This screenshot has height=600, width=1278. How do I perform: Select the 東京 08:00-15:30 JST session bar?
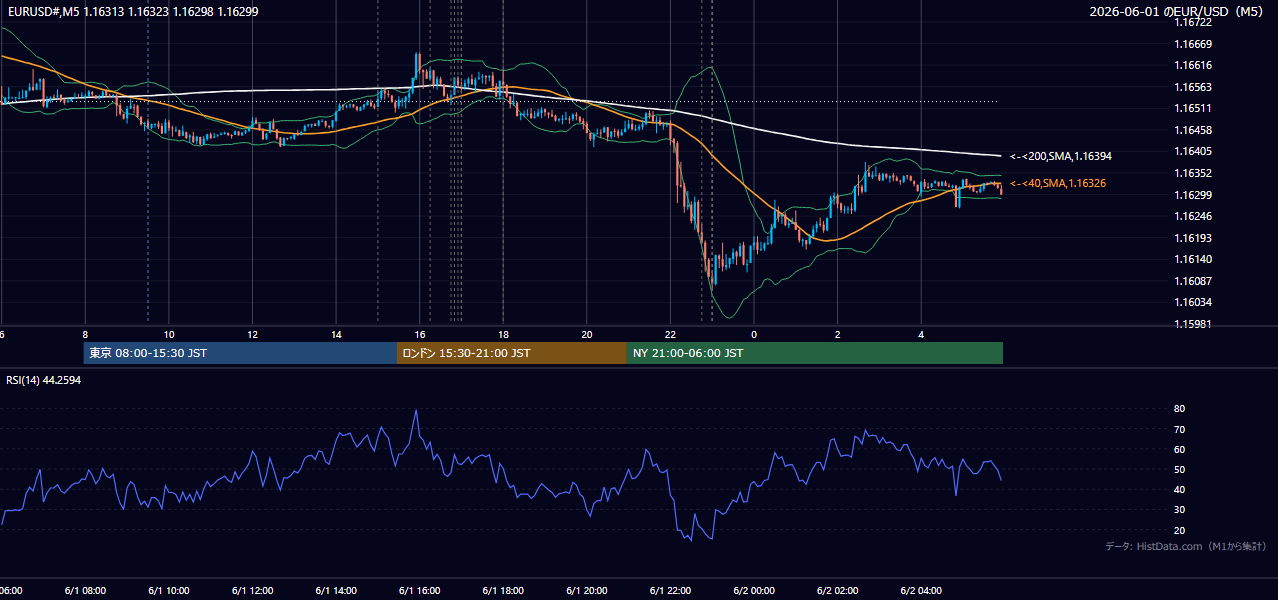click(x=240, y=353)
